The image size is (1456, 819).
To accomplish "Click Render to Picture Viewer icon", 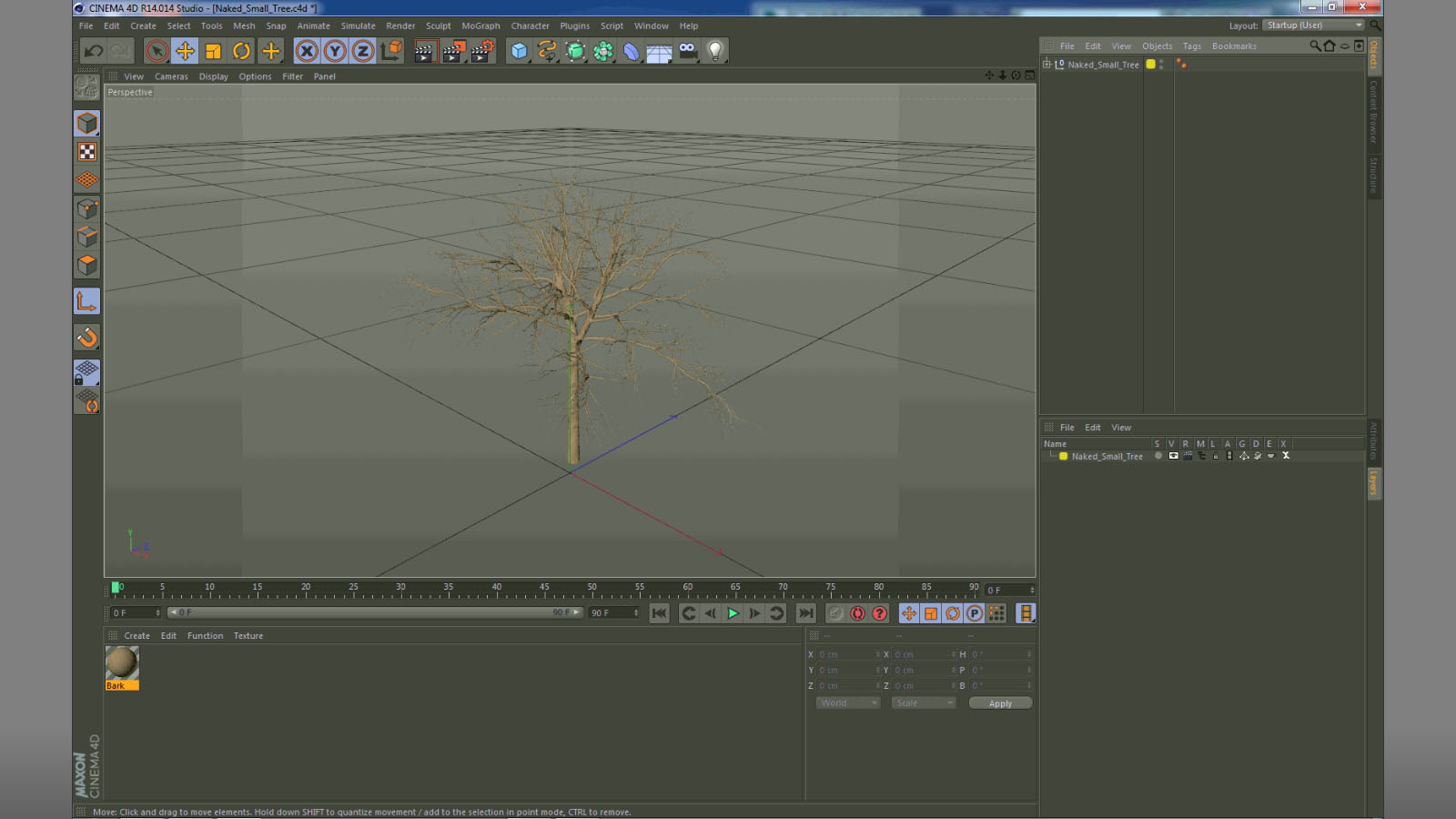I will pyautogui.click(x=452, y=51).
